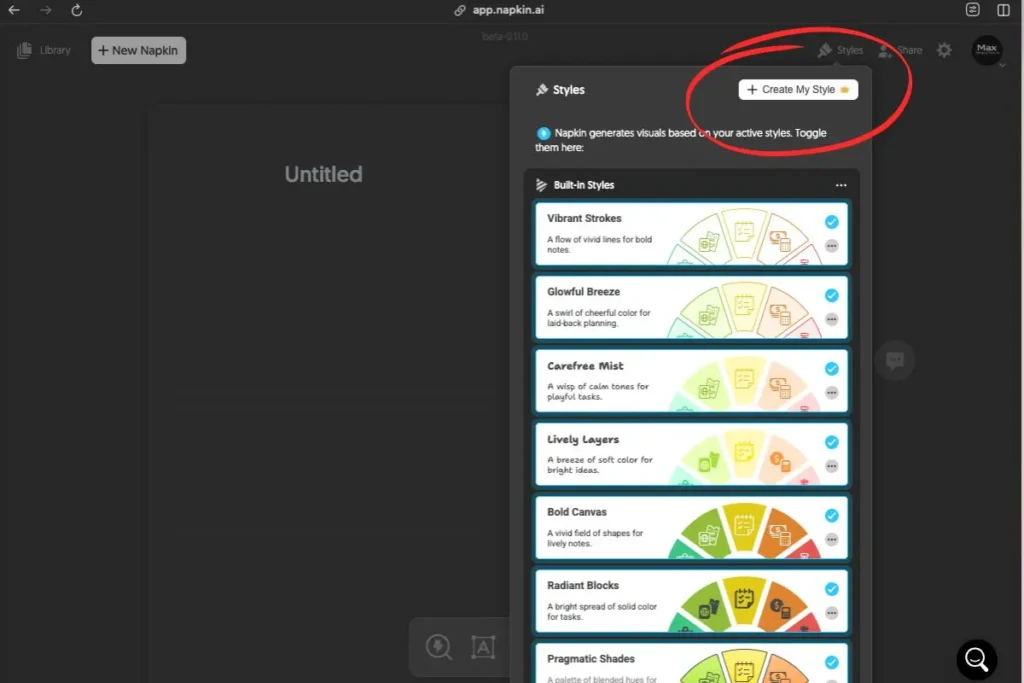The height and width of the screenshot is (683, 1024).
Task: Open the feedback chat bubble icon
Action: coord(895,360)
